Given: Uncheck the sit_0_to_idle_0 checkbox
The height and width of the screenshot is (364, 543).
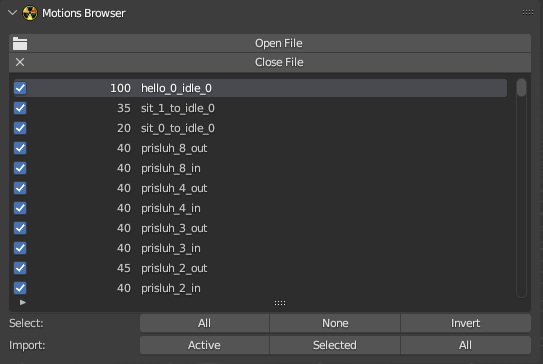Looking at the screenshot, I should [20, 128].
